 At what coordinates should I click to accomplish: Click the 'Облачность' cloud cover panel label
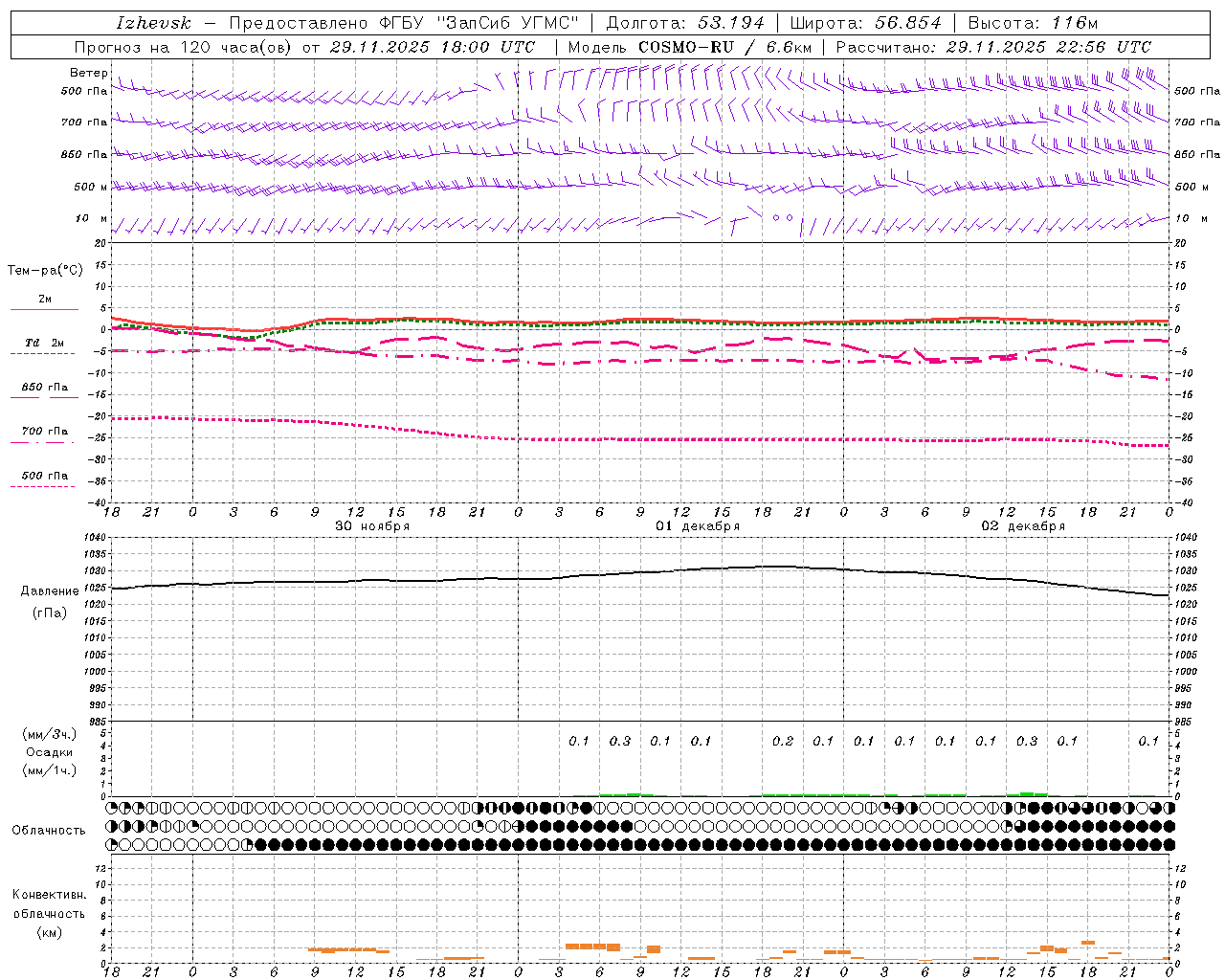click(x=49, y=831)
